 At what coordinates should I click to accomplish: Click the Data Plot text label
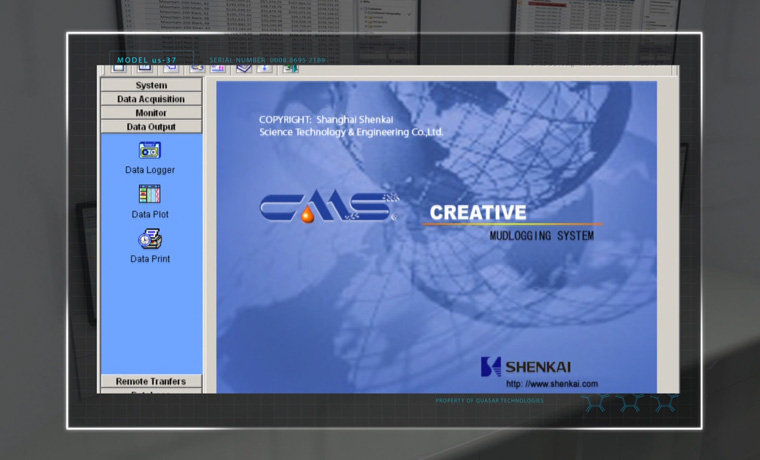[150, 214]
